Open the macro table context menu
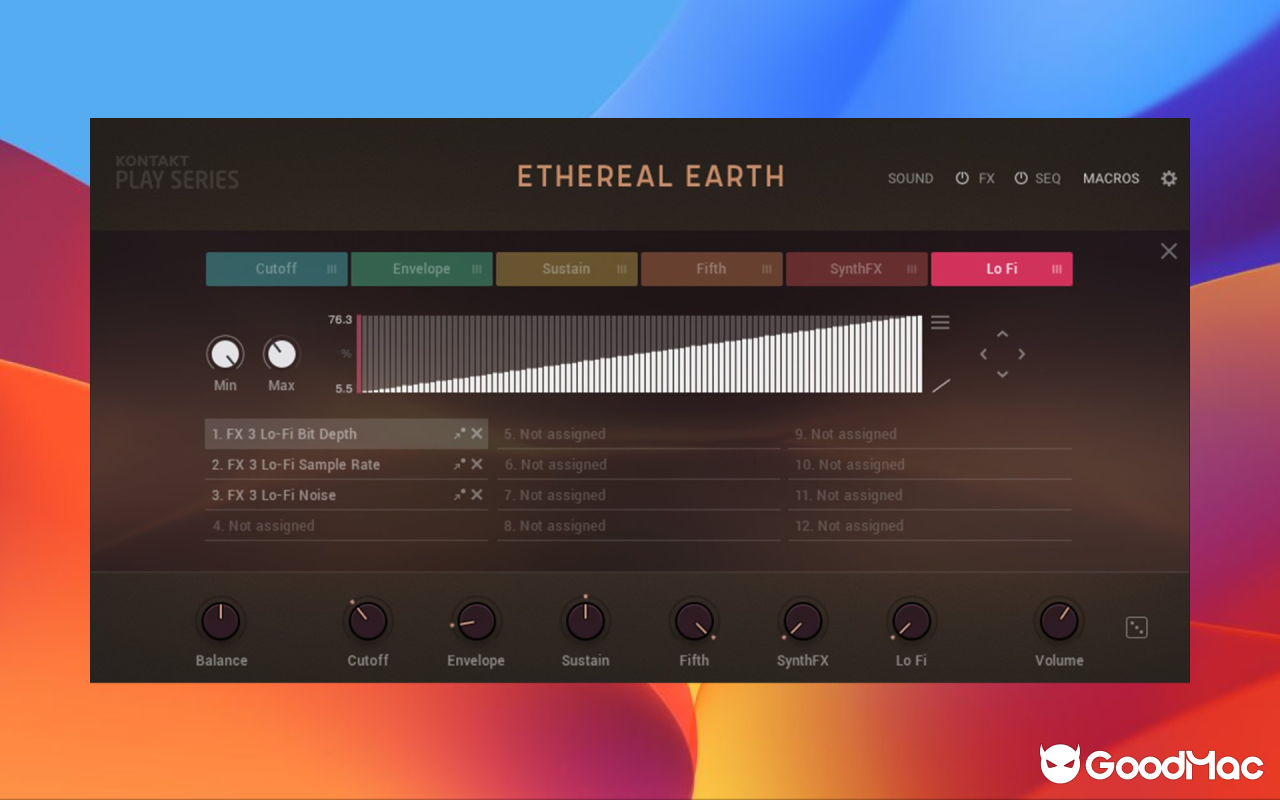The width and height of the screenshot is (1280, 800). pos(940,322)
